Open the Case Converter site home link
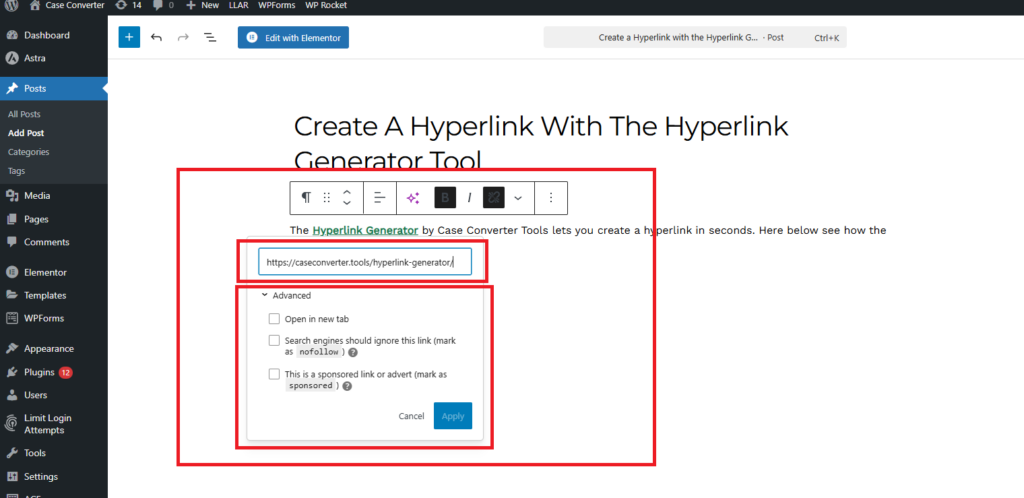 click(67, 5)
